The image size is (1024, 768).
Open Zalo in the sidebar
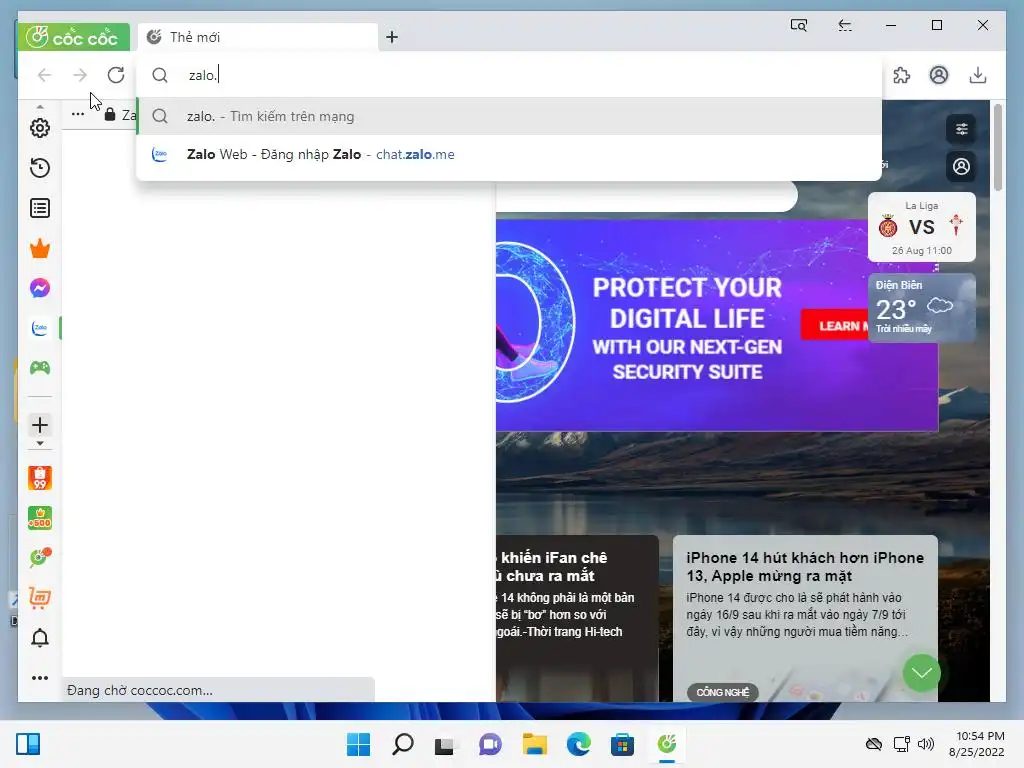[x=40, y=328]
